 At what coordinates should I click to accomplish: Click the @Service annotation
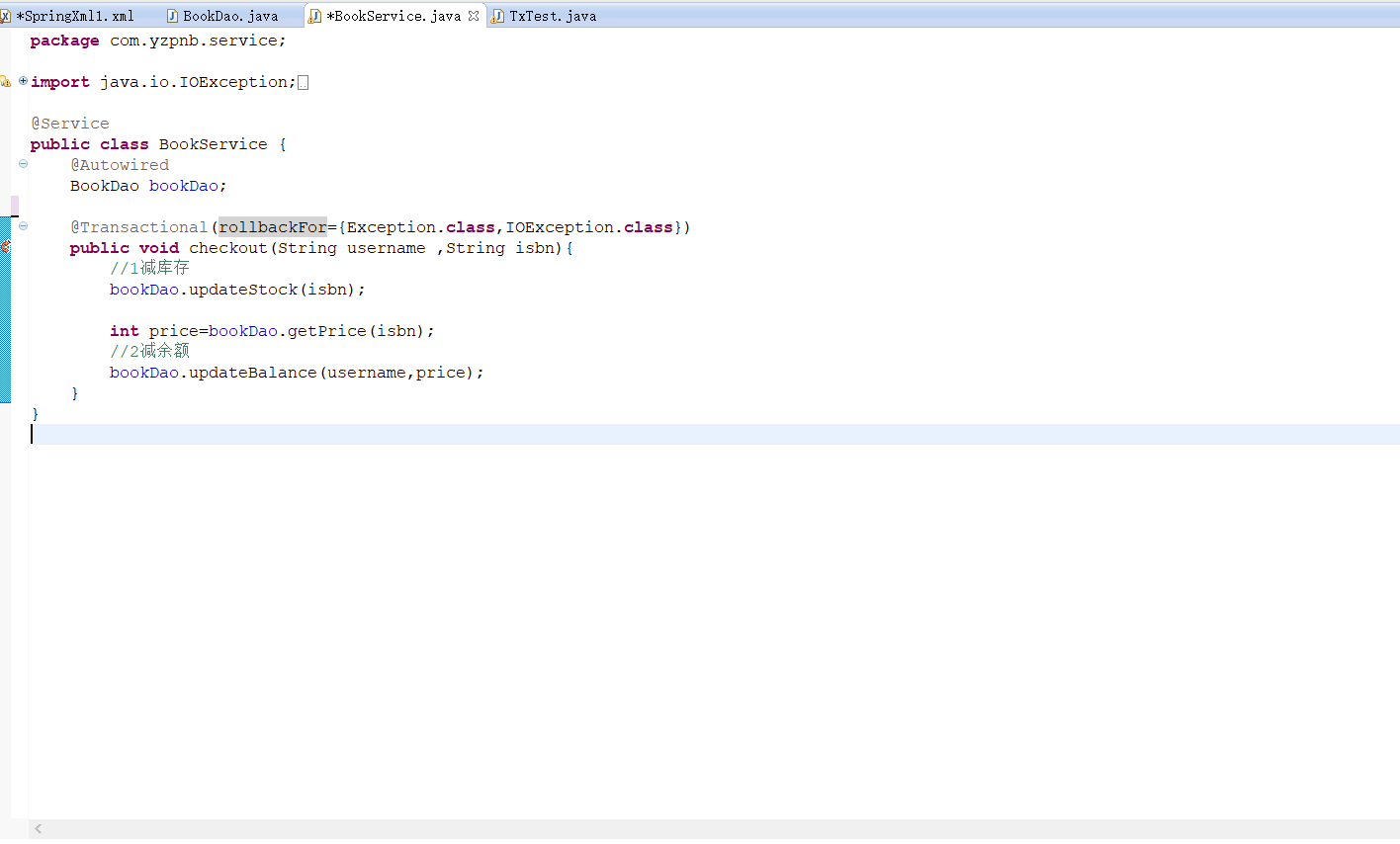(x=70, y=124)
